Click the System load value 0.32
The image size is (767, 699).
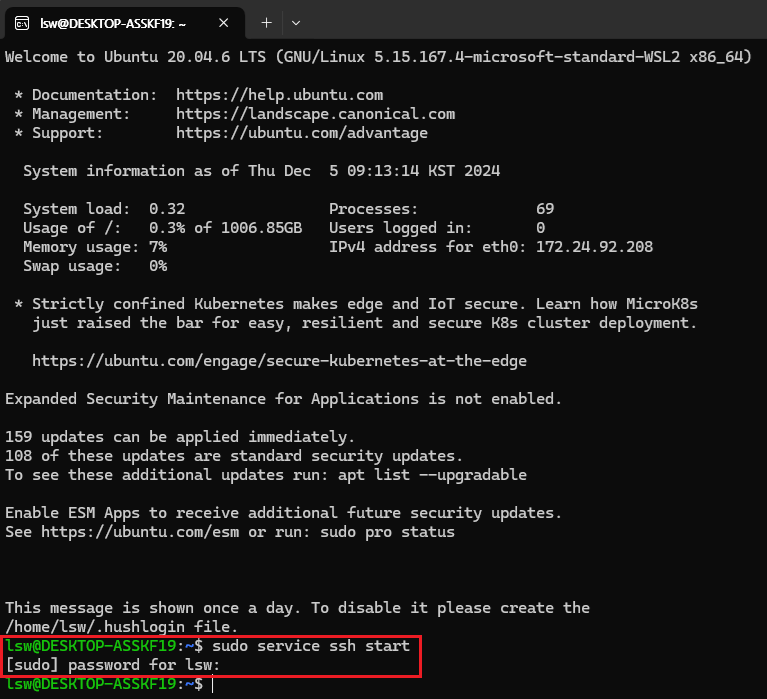[167, 209]
